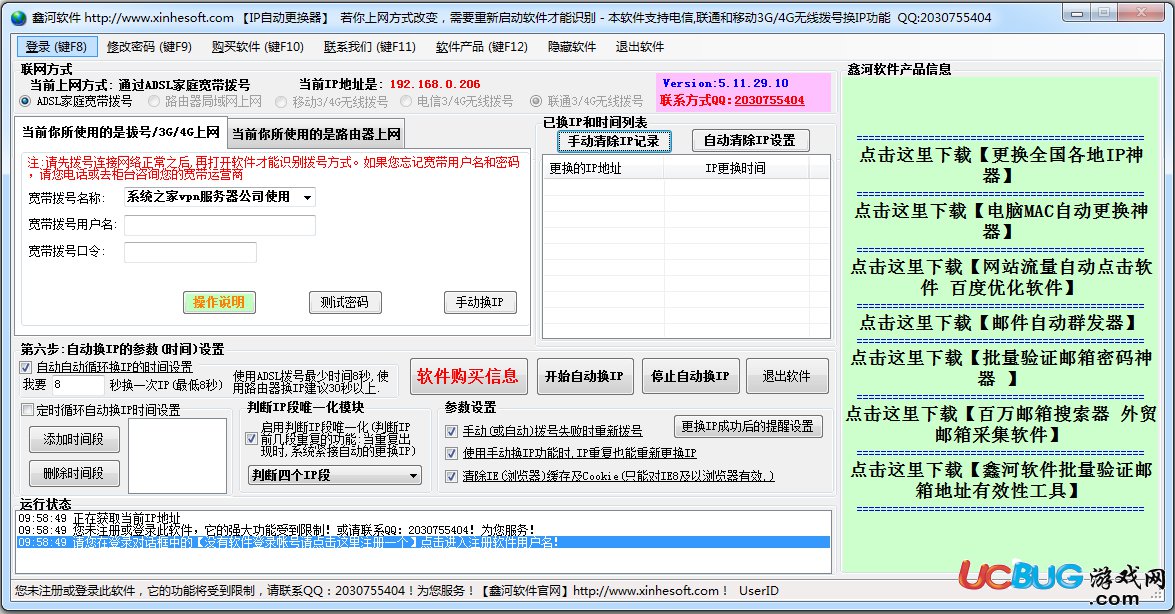Click 点击这里下载【更换全国各地IP神器】 link
Screen dimensions: 1175x614
coord(1000,166)
